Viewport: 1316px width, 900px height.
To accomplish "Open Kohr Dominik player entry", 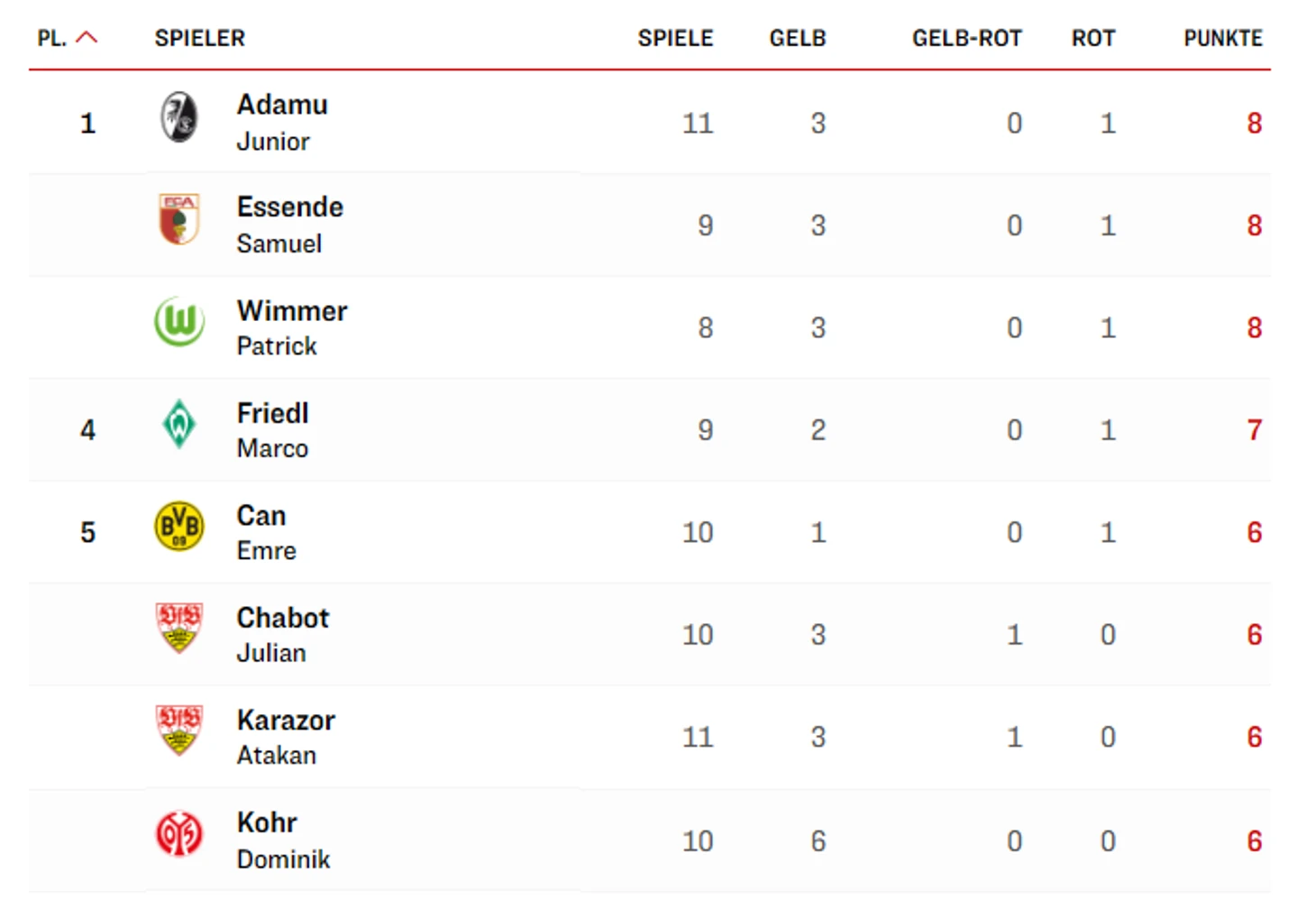I will tap(284, 840).
